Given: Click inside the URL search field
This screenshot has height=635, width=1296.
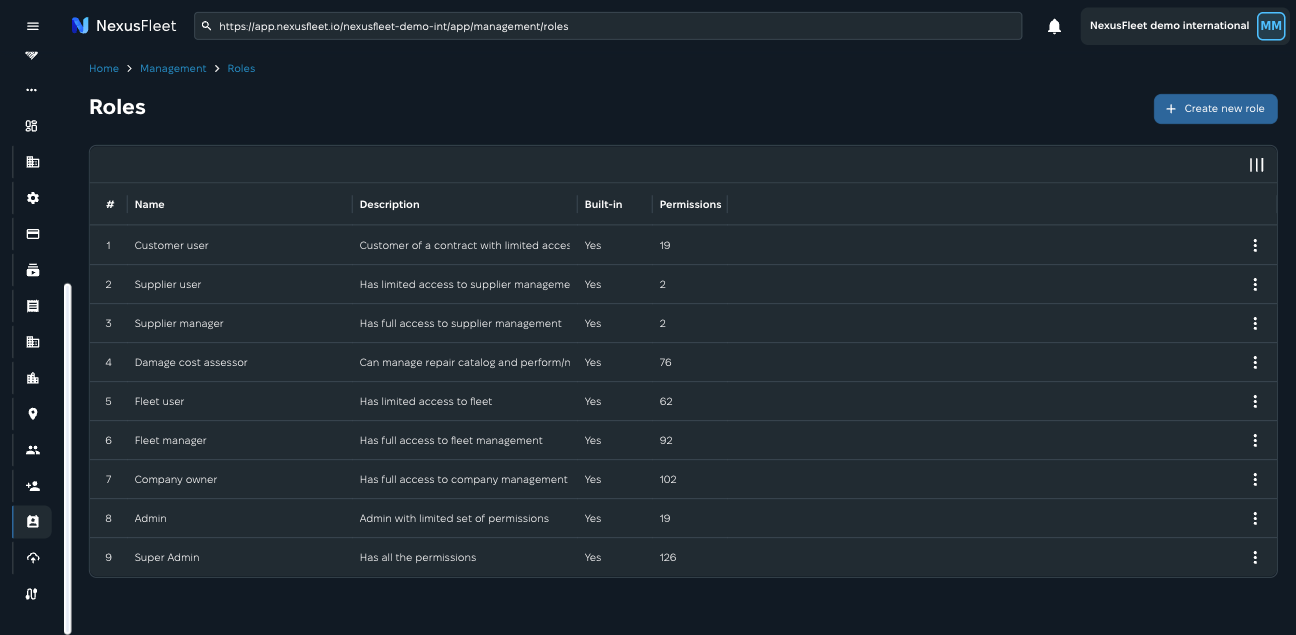Looking at the screenshot, I should point(608,26).
